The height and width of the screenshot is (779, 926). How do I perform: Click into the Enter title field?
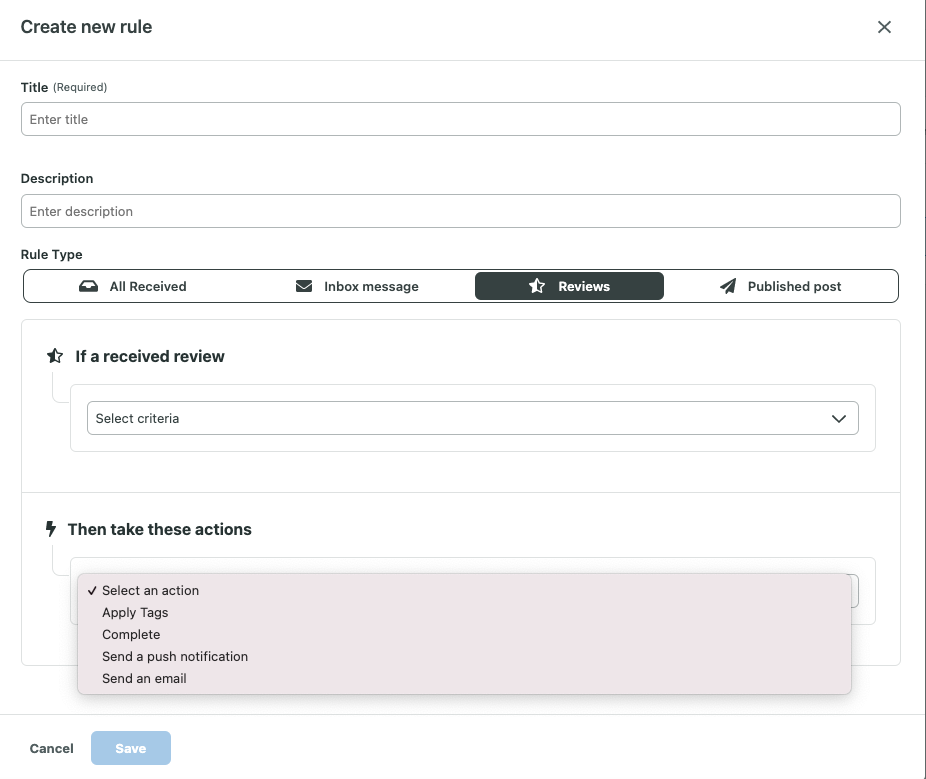pos(460,119)
